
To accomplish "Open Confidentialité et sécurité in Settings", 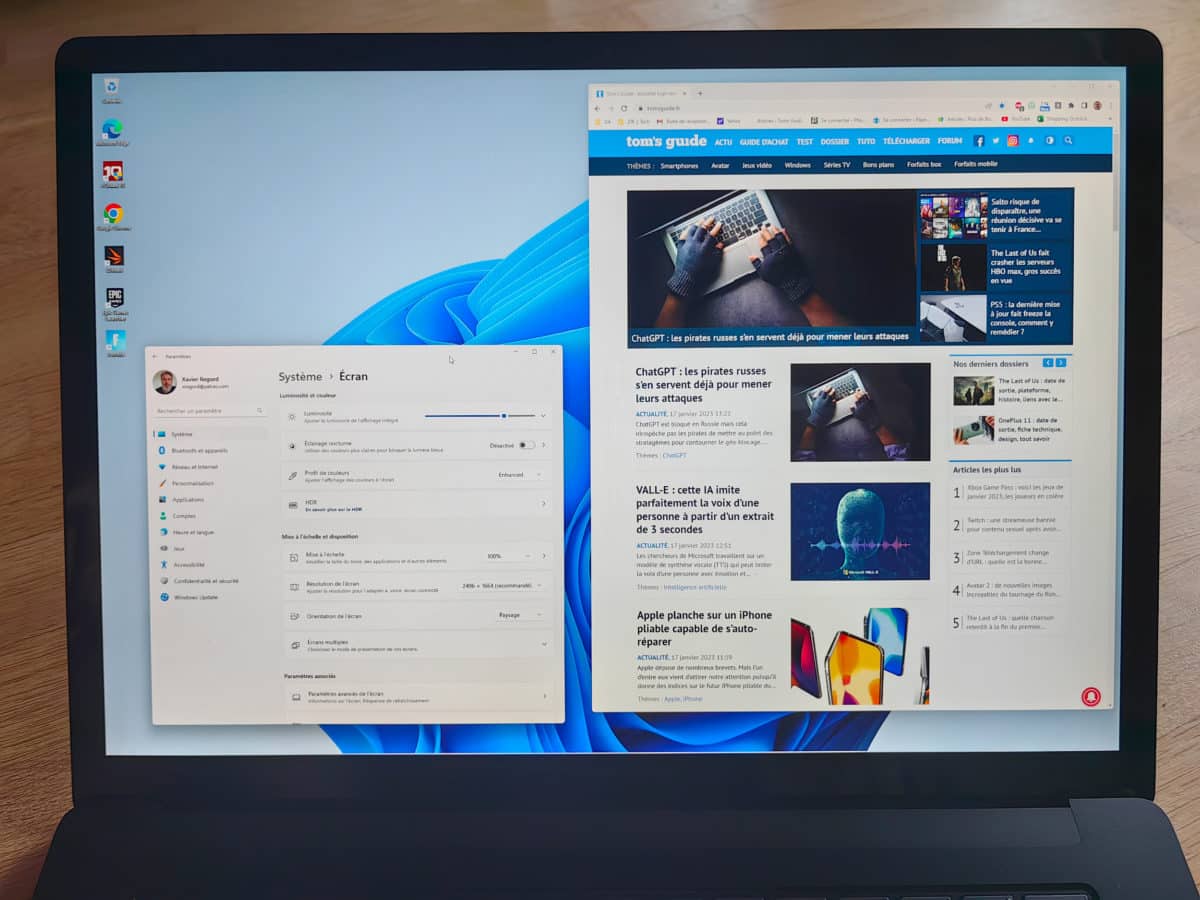I will click(214, 581).
